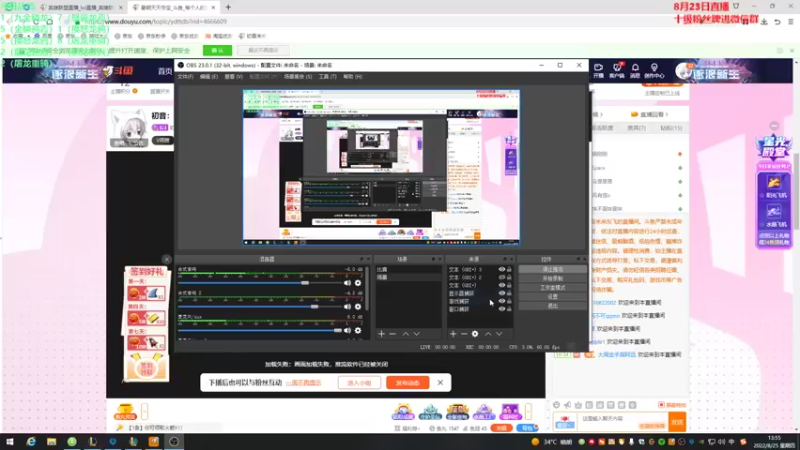The width and height of the screenshot is (800, 450).
Task: Select the display capture source row
Action: (x=480, y=293)
